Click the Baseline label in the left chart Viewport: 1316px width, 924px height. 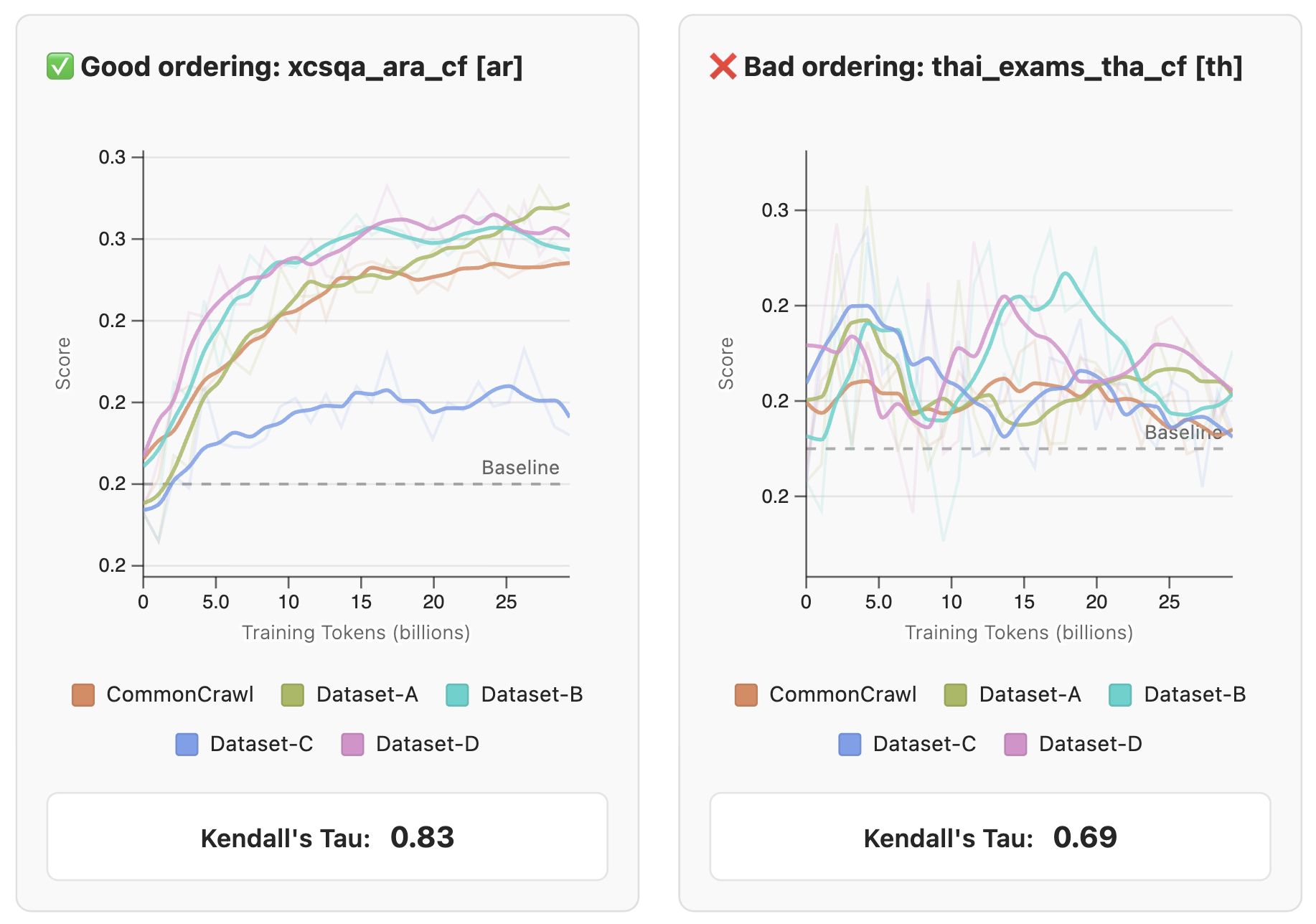click(520, 468)
